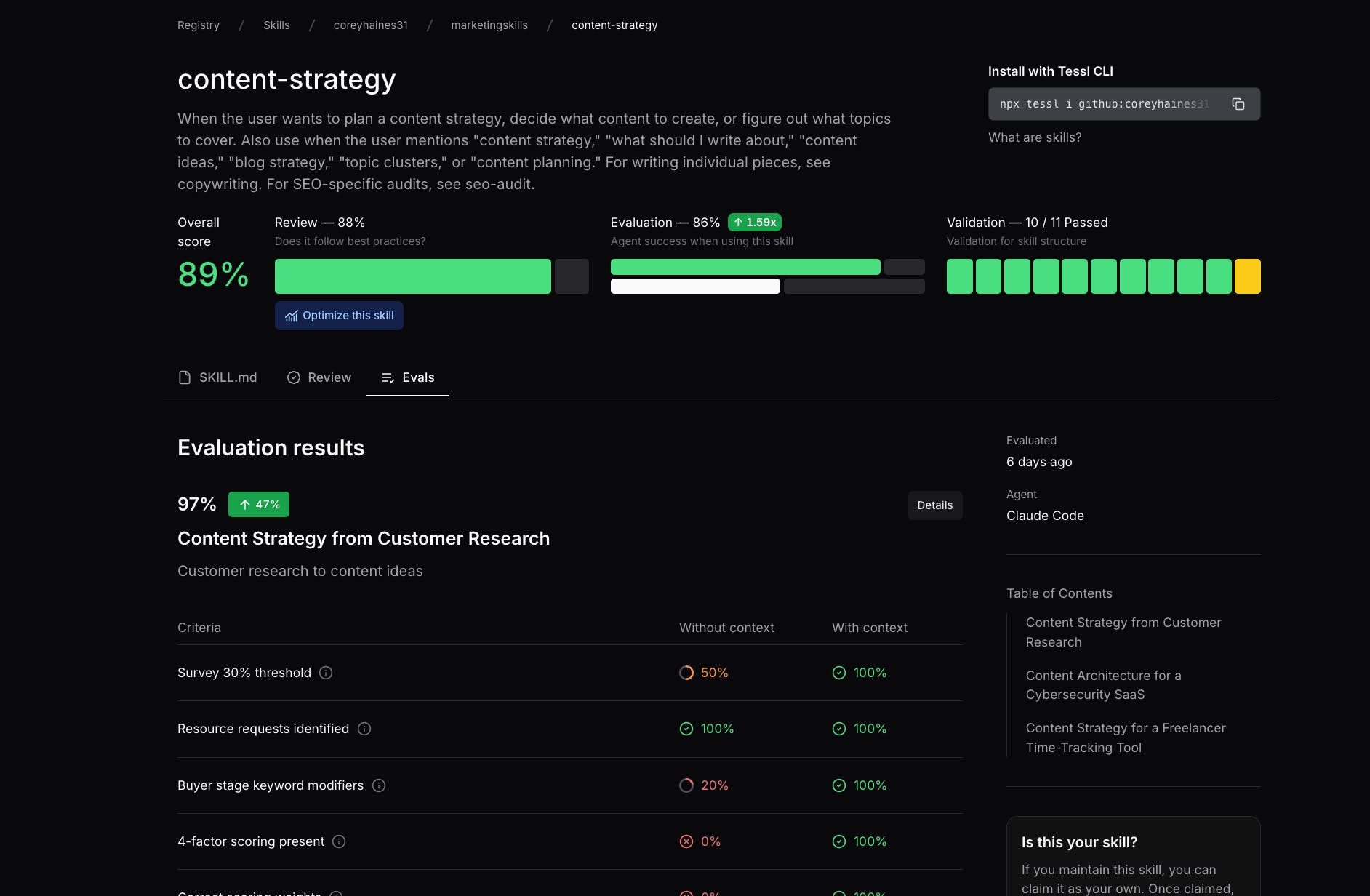Click green check icon for Survey 30% with context
1370x896 pixels.
(839, 673)
